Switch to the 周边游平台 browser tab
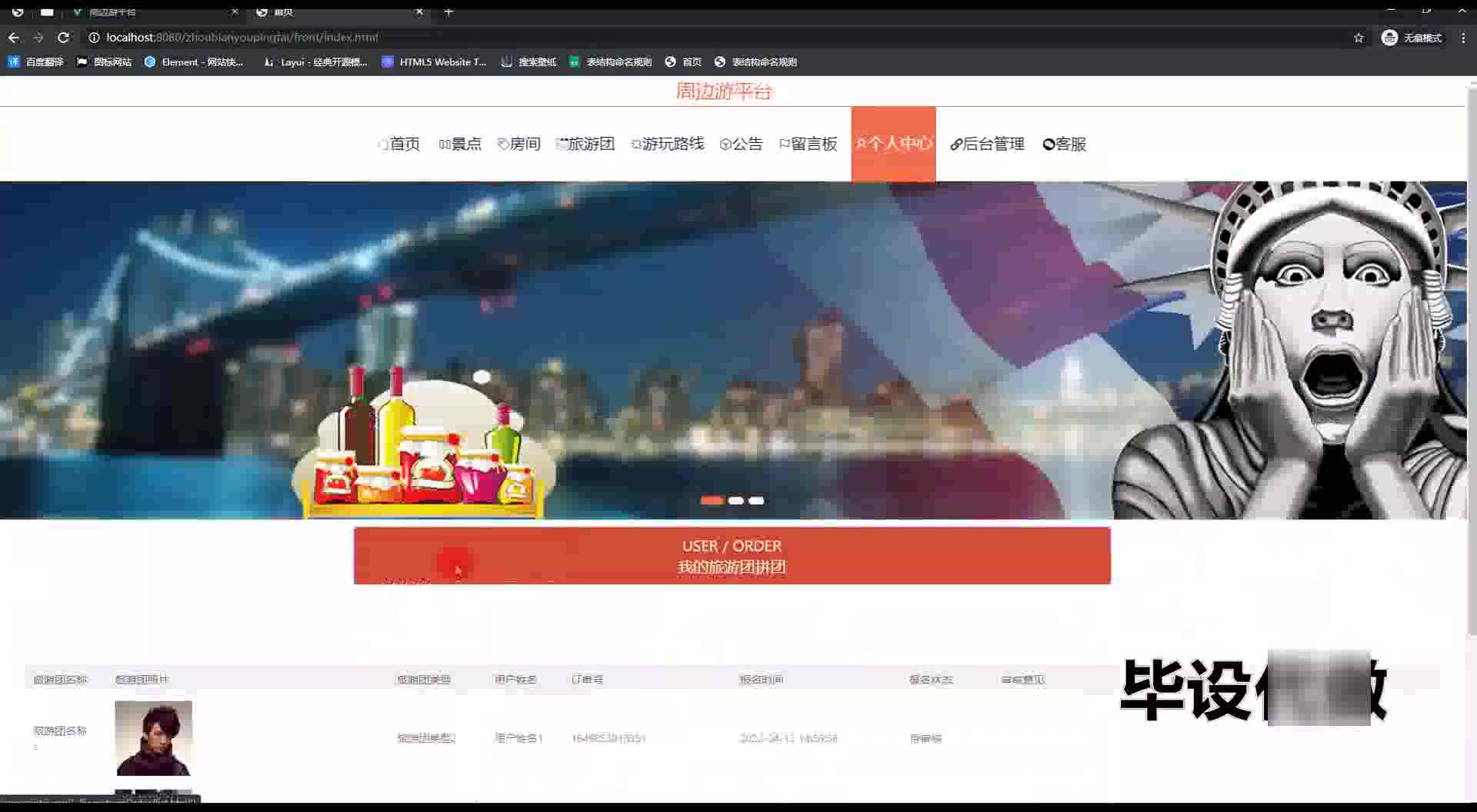The image size is (1477, 812). [154, 12]
